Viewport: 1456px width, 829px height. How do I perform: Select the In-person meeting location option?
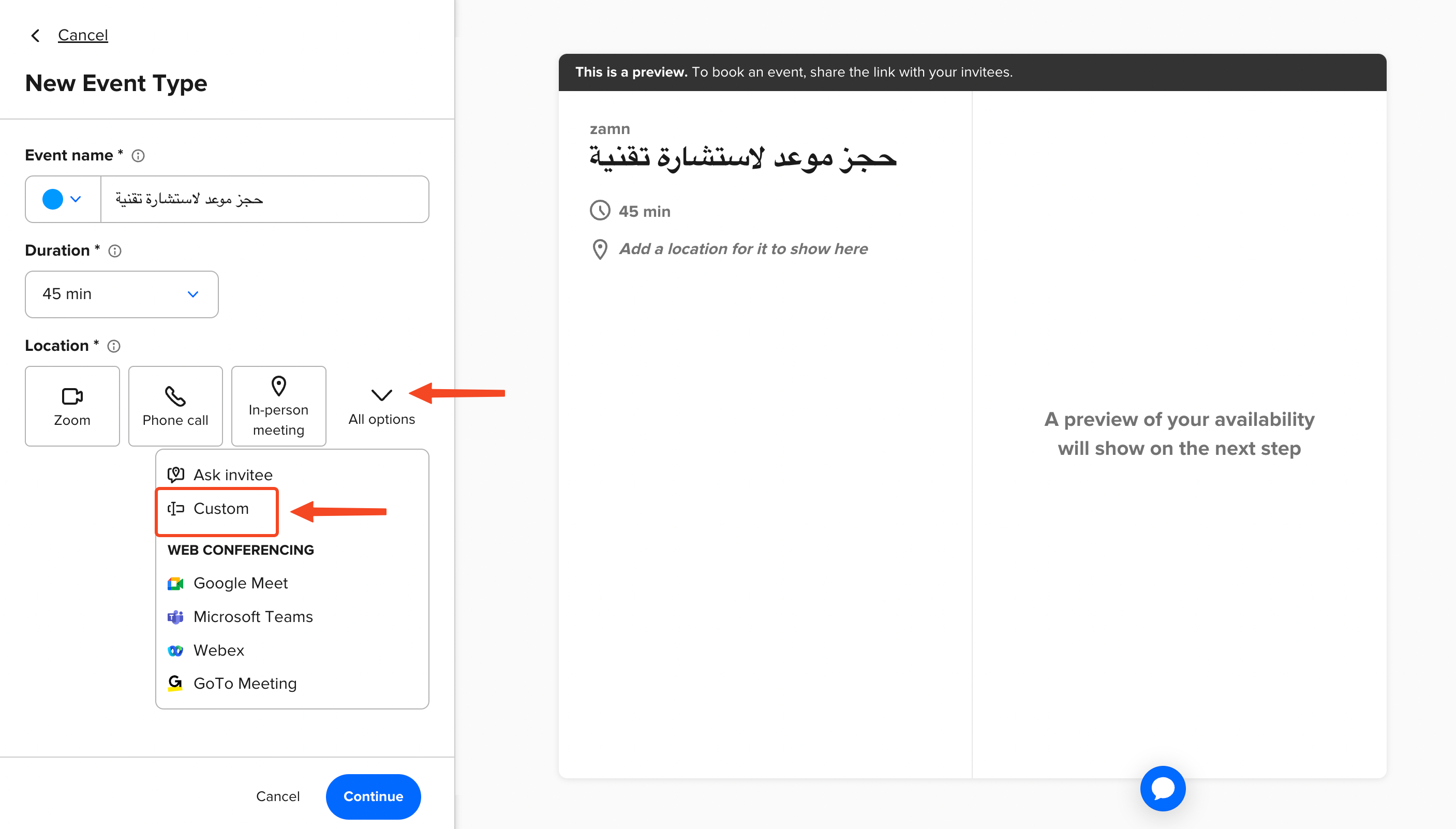coord(278,406)
